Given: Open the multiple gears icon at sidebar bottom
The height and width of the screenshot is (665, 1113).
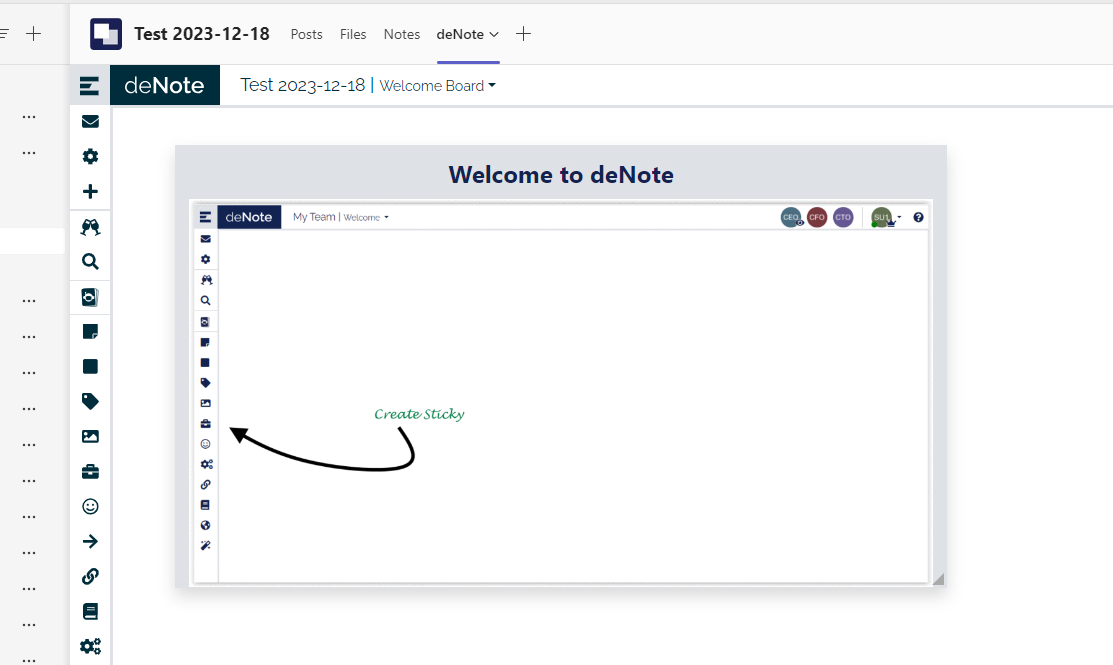Looking at the screenshot, I should click(x=90, y=646).
